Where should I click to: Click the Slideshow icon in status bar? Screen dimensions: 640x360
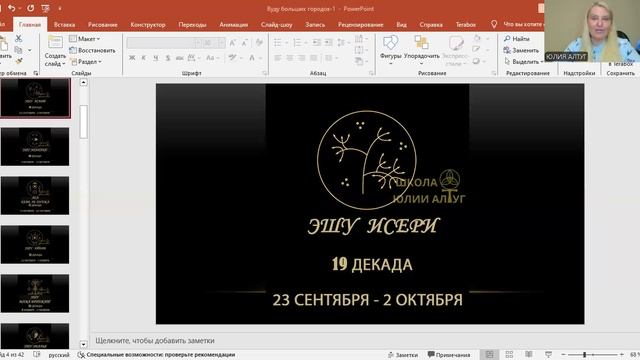click(548, 354)
